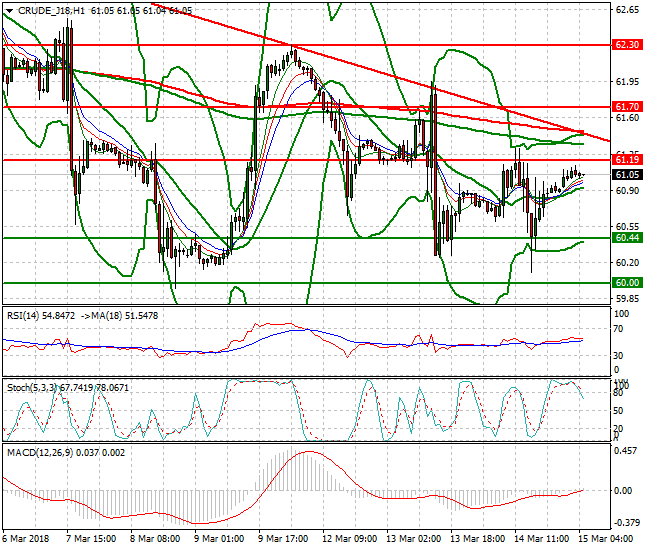The height and width of the screenshot is (550, 650).
Task: Select the 6 Mar 2018 date label
Action: 25,539
